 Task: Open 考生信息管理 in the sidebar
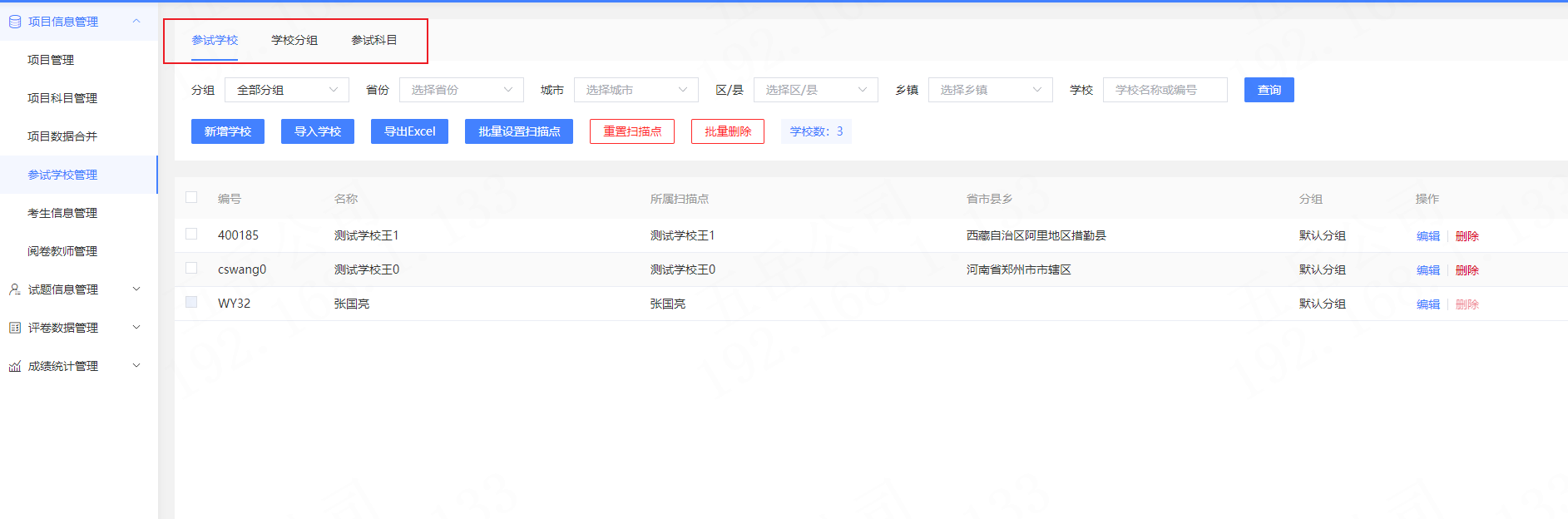pos(62,213)
